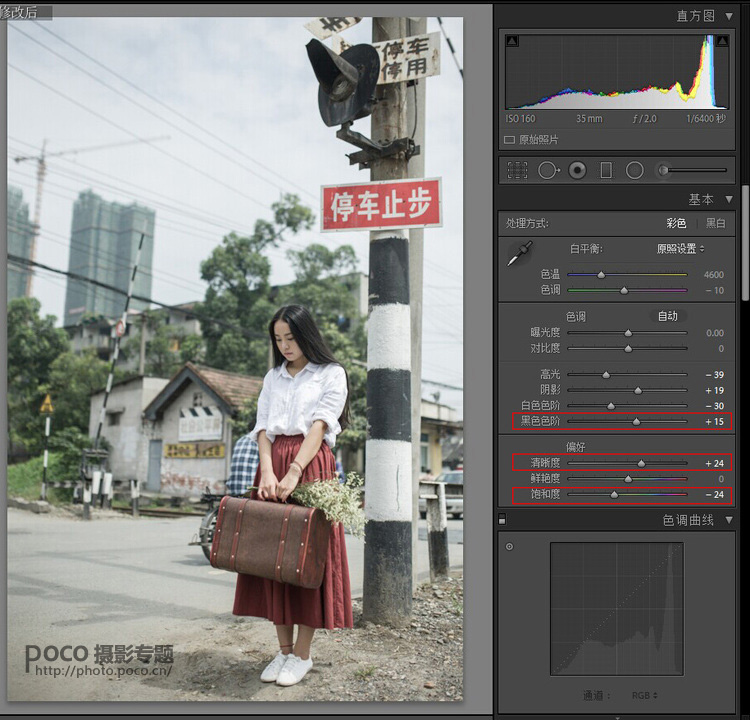Click the 曝光度 value 0.00 field
The image size is (750, 720).
715,333
